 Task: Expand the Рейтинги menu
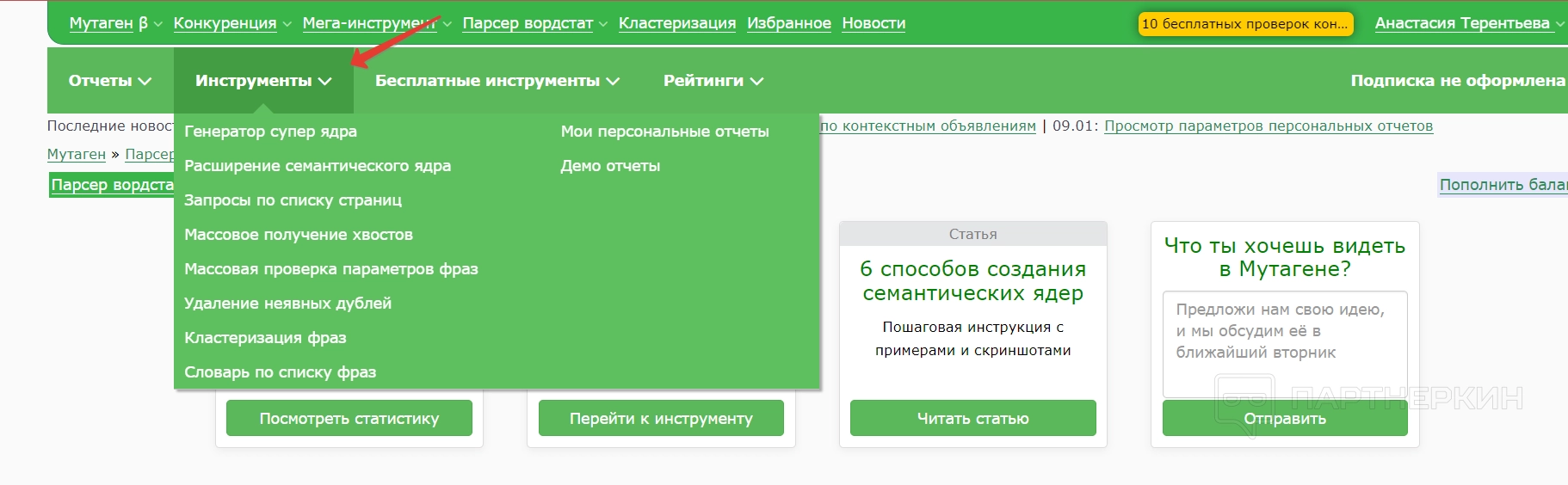coord(713,81)
